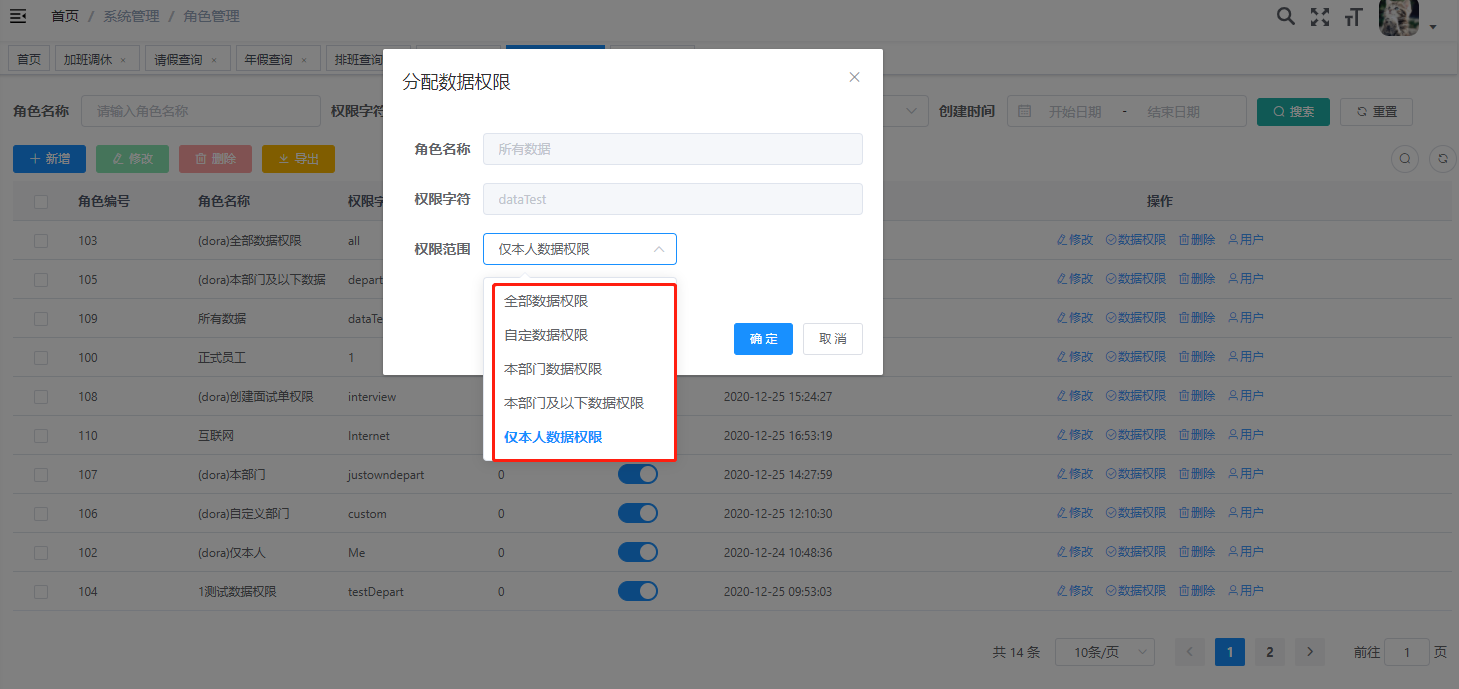Go to page 2 in pagination
The width and height of the screenshot is (1459, 689).
tap(1269, 651)
